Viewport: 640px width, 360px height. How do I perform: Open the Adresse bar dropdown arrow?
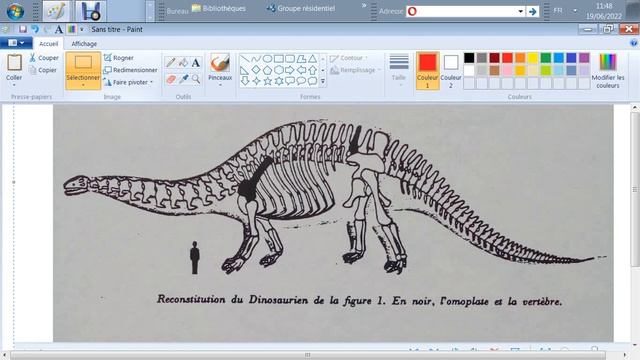click(520, 11)
